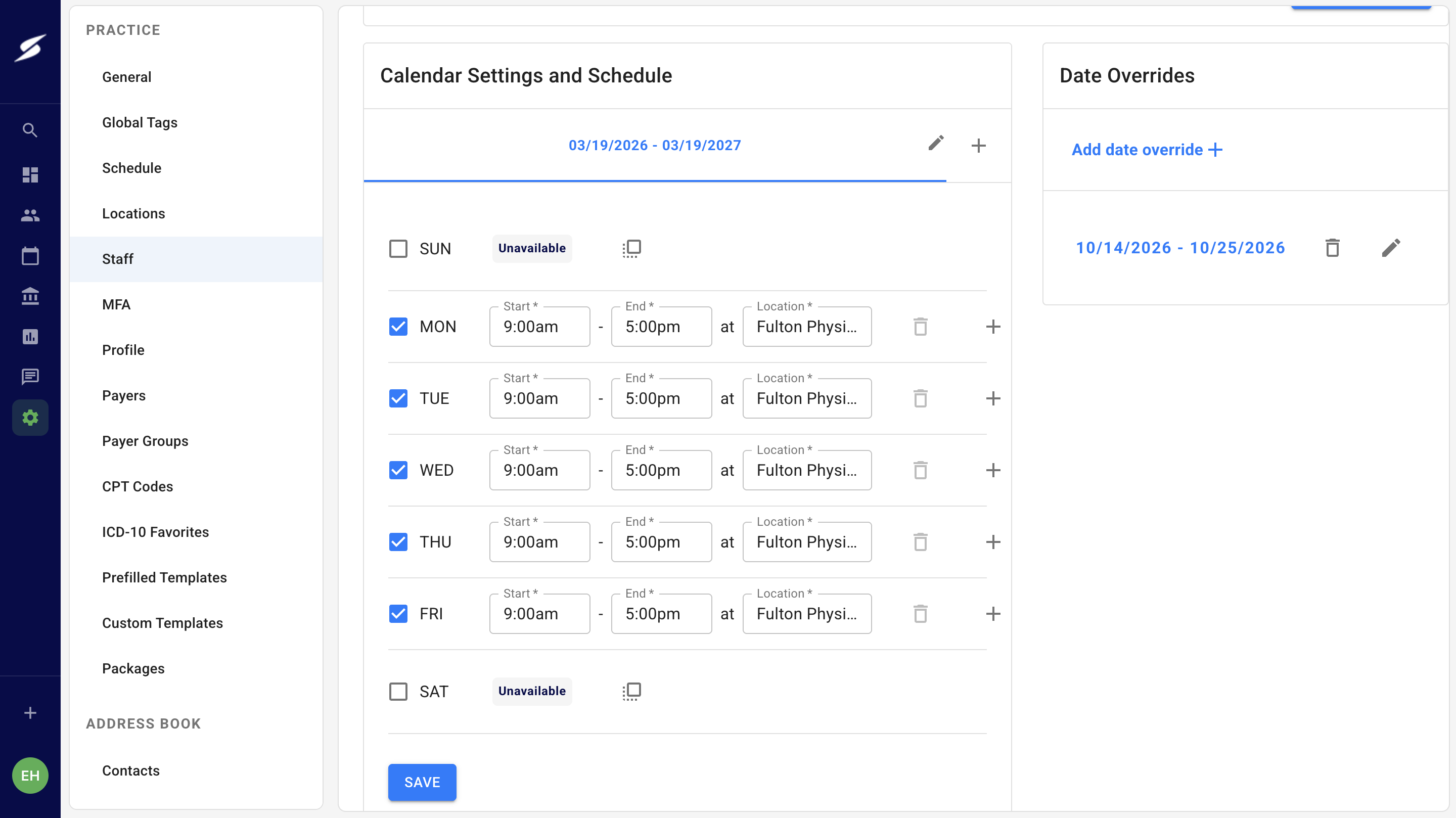Screen dimensions: 1456x818
Task: Enable the SAT checkbox
Action: point(398,691)
